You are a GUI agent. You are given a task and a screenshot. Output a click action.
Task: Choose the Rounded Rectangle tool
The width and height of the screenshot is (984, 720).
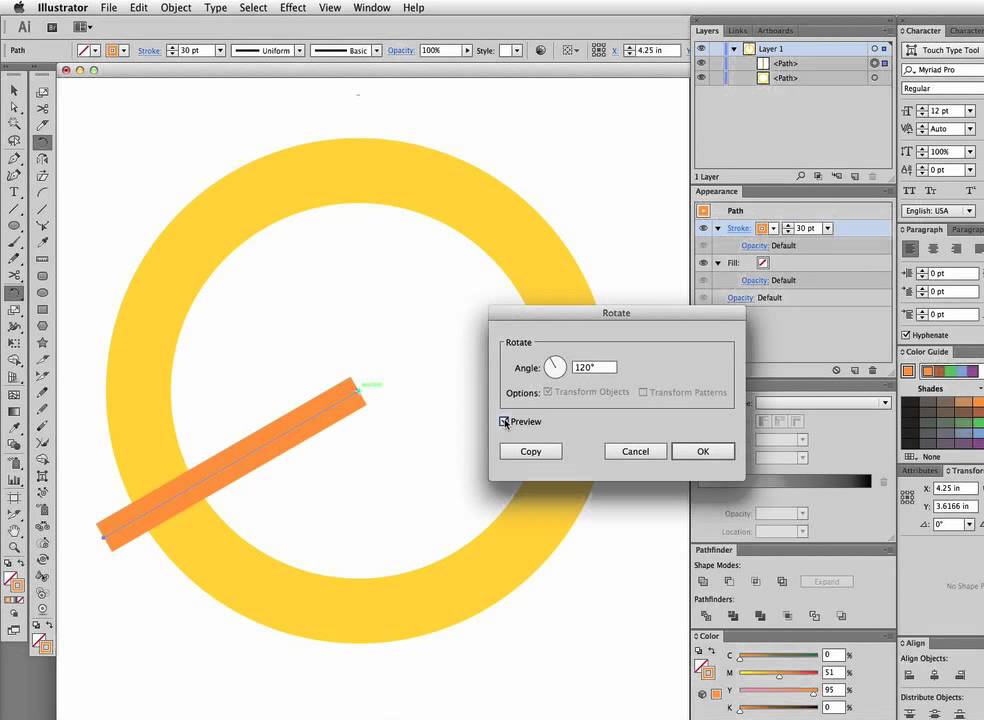(x=42, y=276)
